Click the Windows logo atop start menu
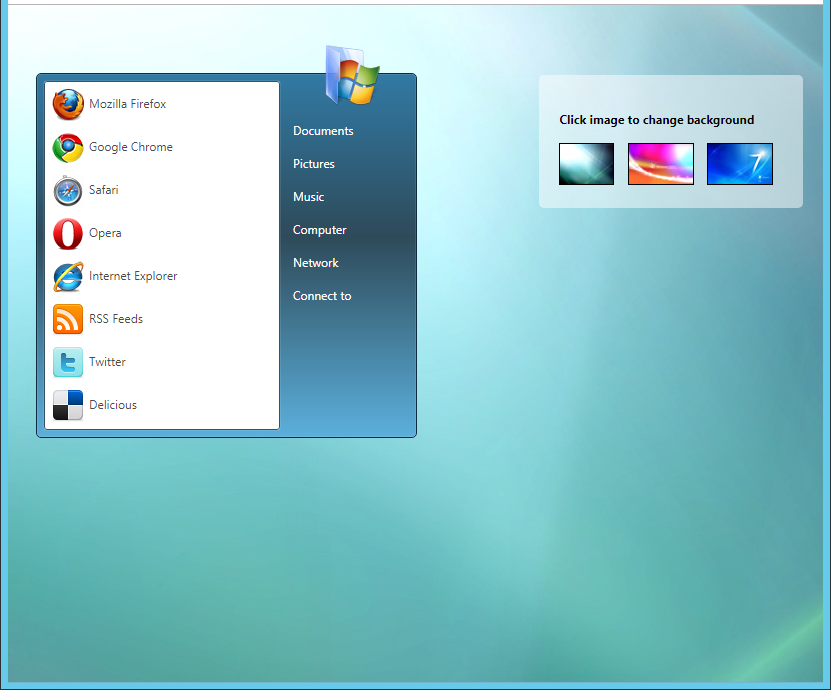Viewport: 831px width, 690px height. [x=352, y=75]
